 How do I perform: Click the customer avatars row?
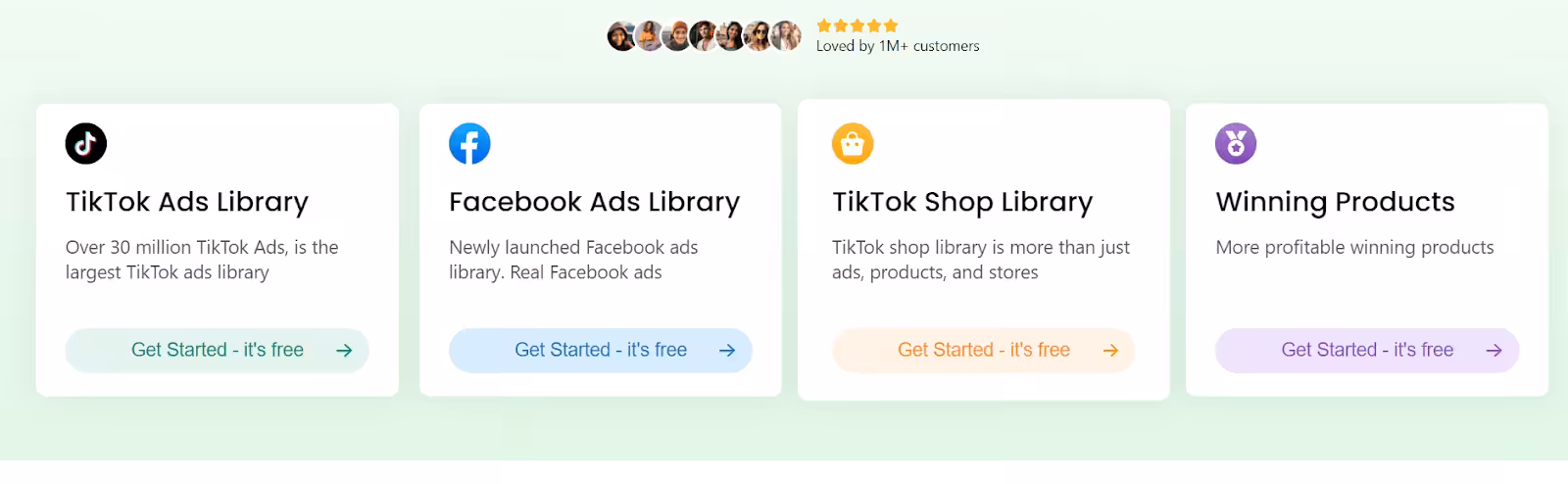pos(705,36)
